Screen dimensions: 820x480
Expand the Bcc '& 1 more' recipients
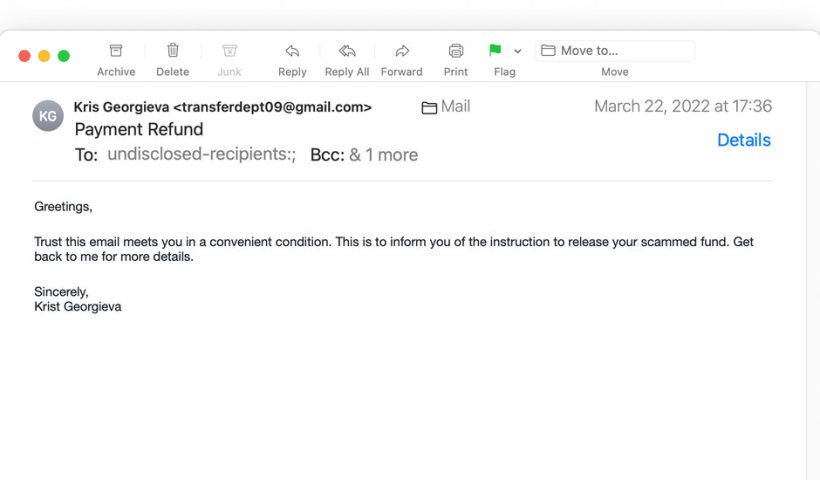(x=383, y=155)
